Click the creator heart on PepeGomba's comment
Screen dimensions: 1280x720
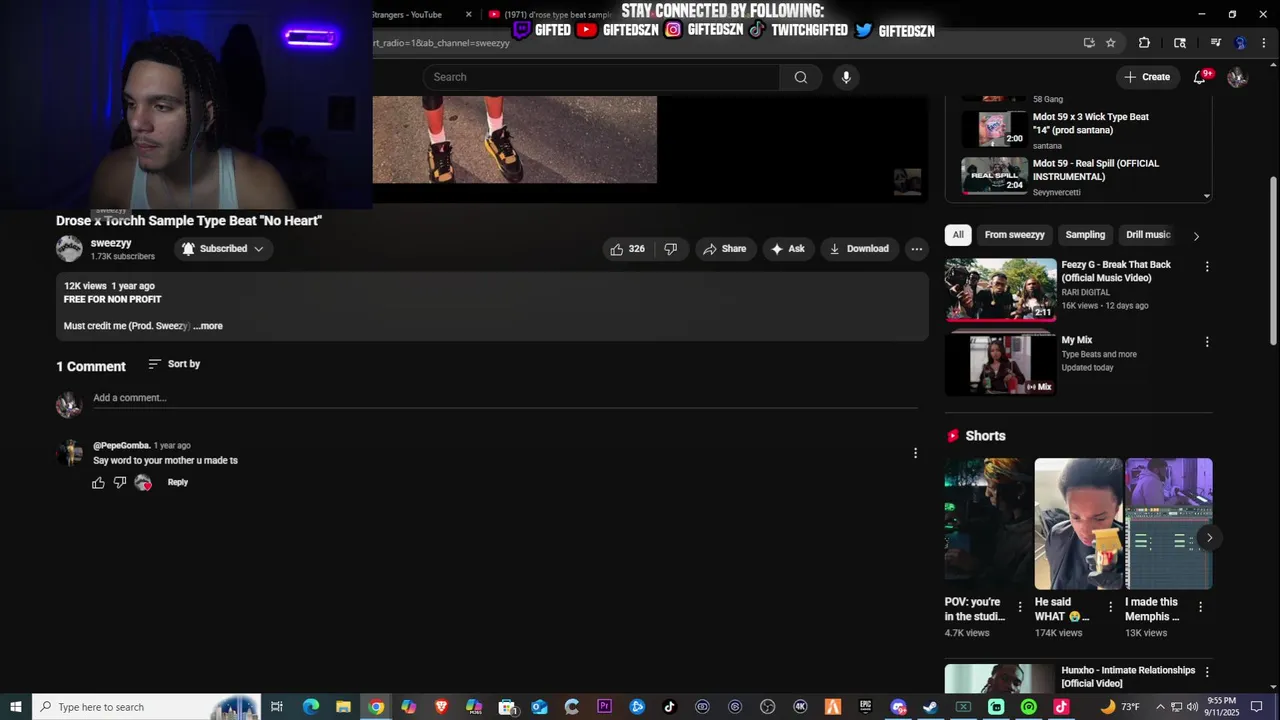(143, 483)
